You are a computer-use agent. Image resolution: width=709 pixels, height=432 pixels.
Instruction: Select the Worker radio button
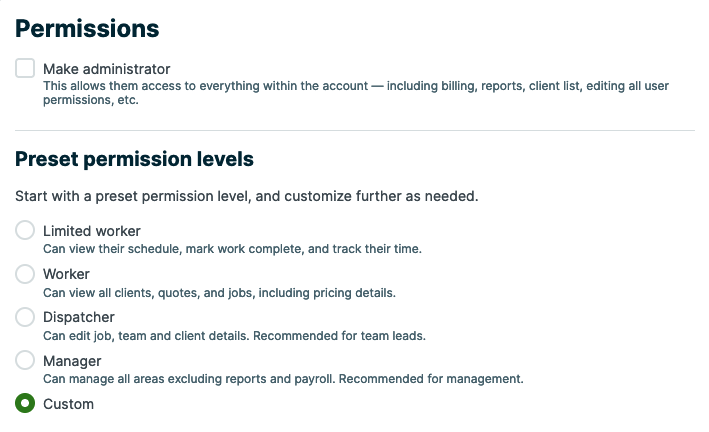click(x=25, y=274)
